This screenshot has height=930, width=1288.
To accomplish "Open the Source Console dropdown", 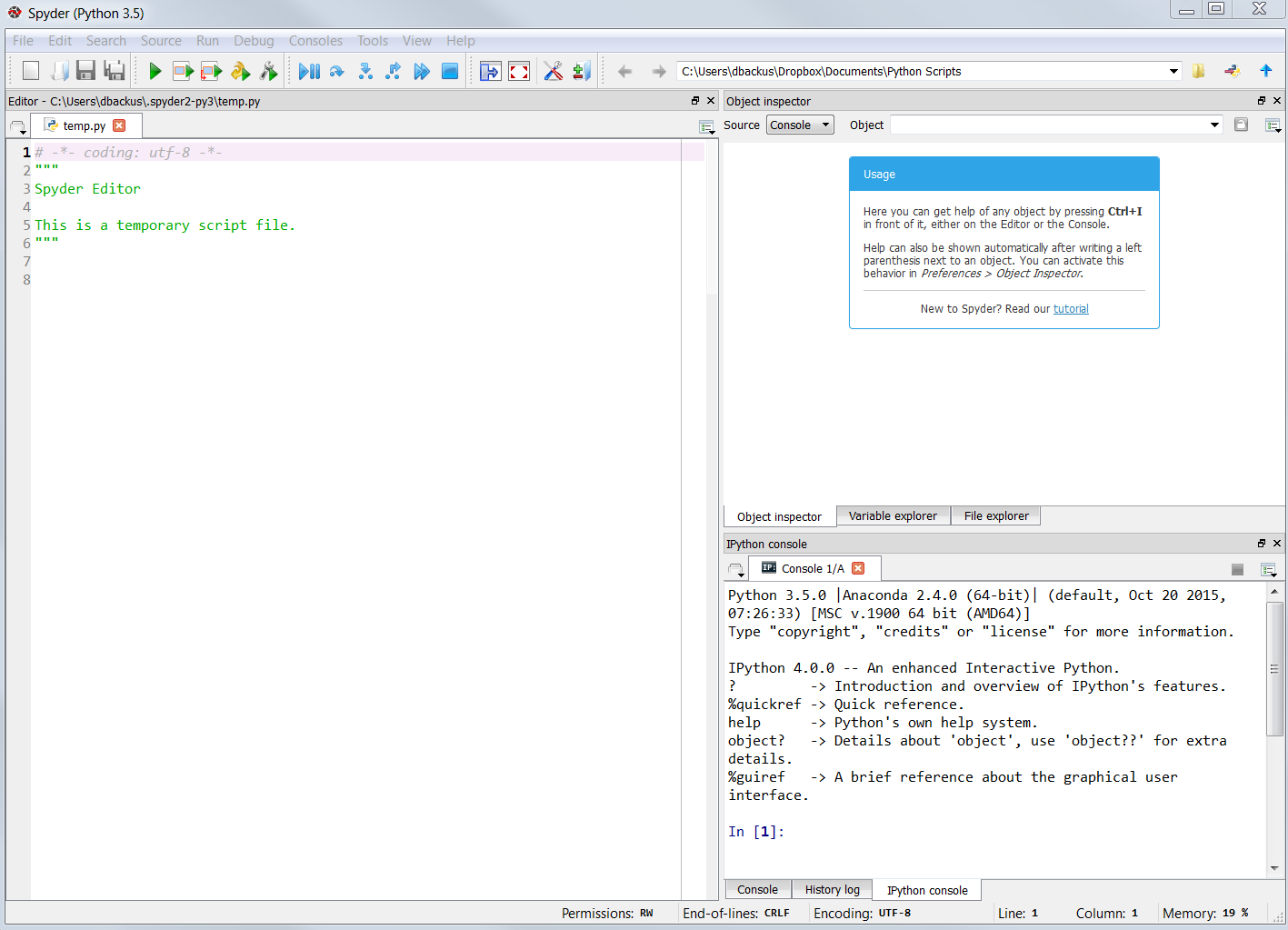I will (800, 125).
